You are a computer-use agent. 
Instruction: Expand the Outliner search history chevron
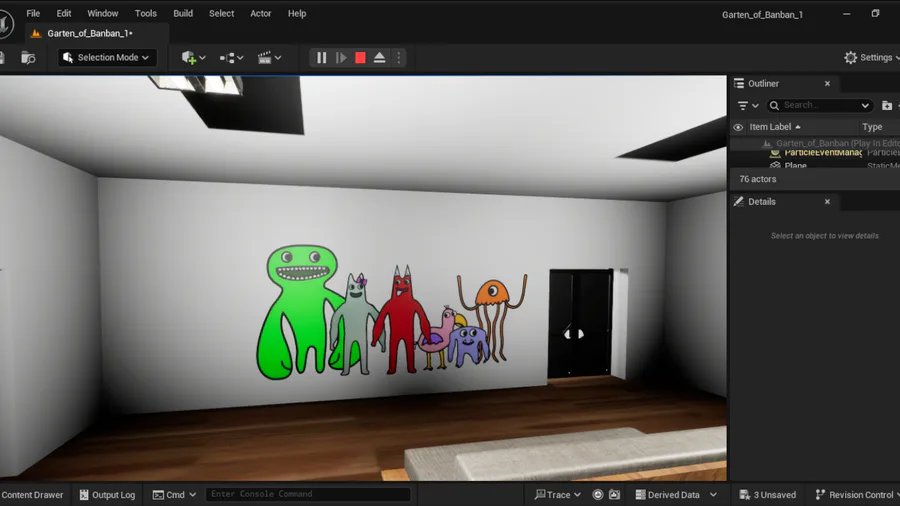point(865,106)
